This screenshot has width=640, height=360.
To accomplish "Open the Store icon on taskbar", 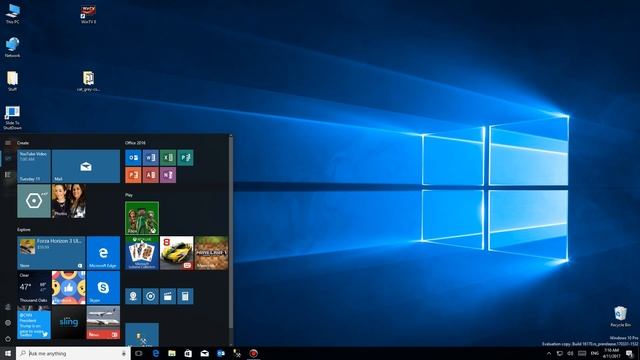I will (x=188, y=353).
